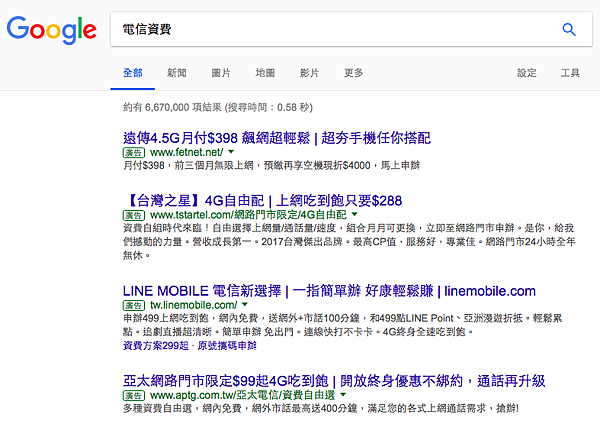
Task: Click the 廣告 badge beside www.fetnet.net
Action: pos(134,153)
